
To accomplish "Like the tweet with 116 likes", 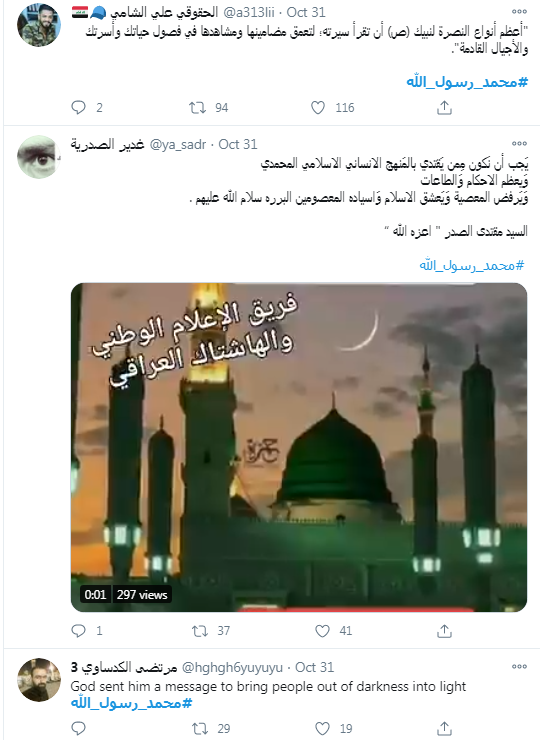I will tap(318, 108).
